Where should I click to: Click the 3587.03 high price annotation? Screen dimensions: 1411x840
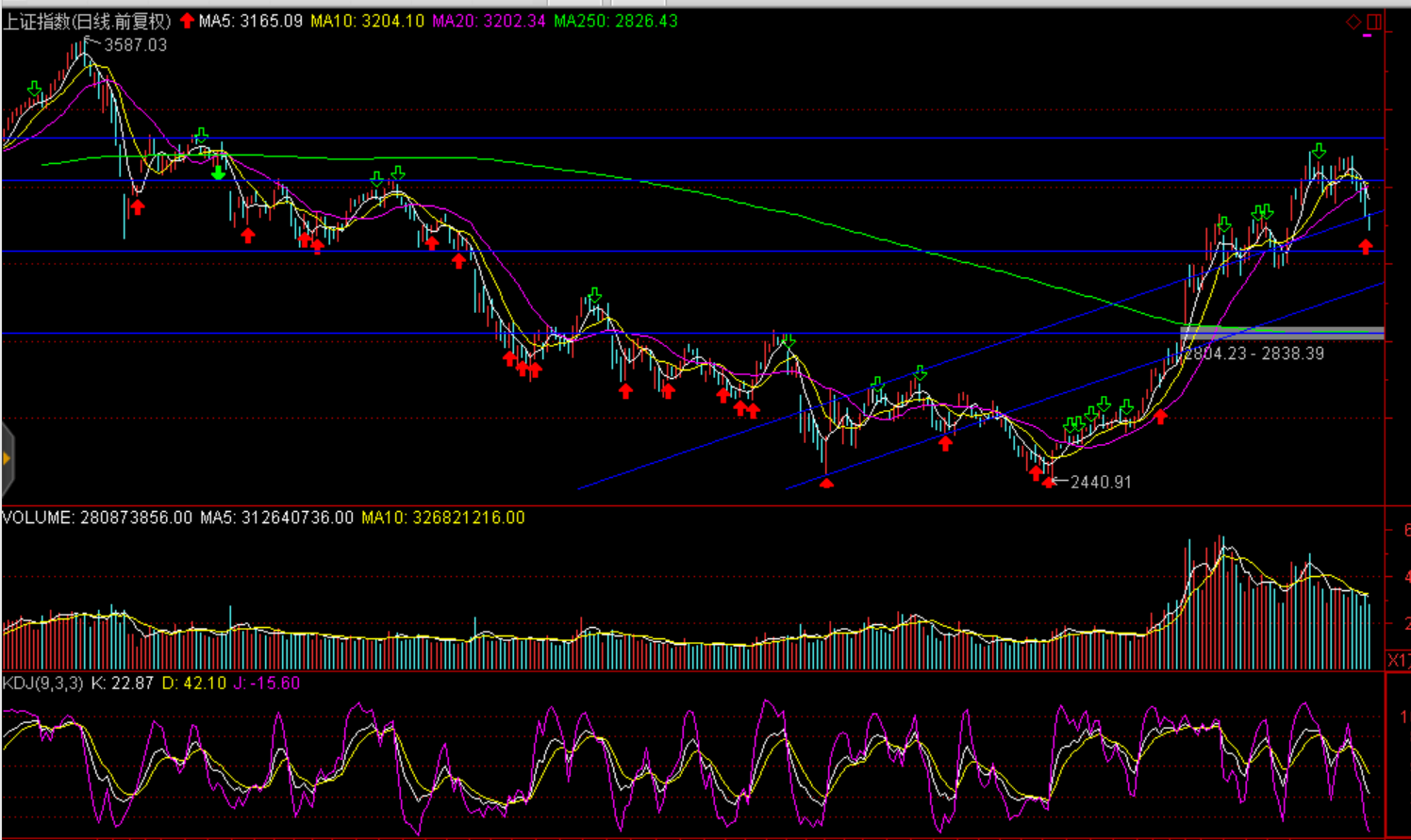pos(135,45)
